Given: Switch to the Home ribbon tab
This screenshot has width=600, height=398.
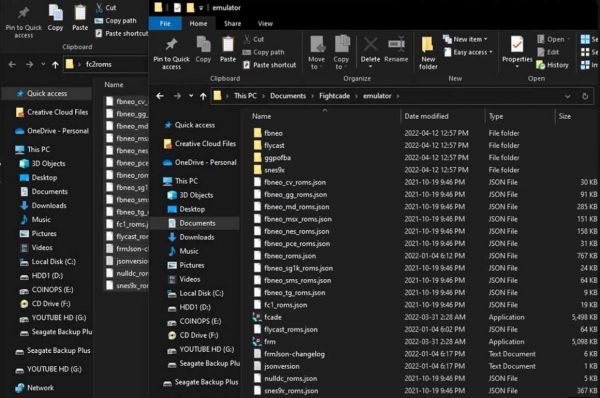Looking at the screenshot, I should pos(198,23).
